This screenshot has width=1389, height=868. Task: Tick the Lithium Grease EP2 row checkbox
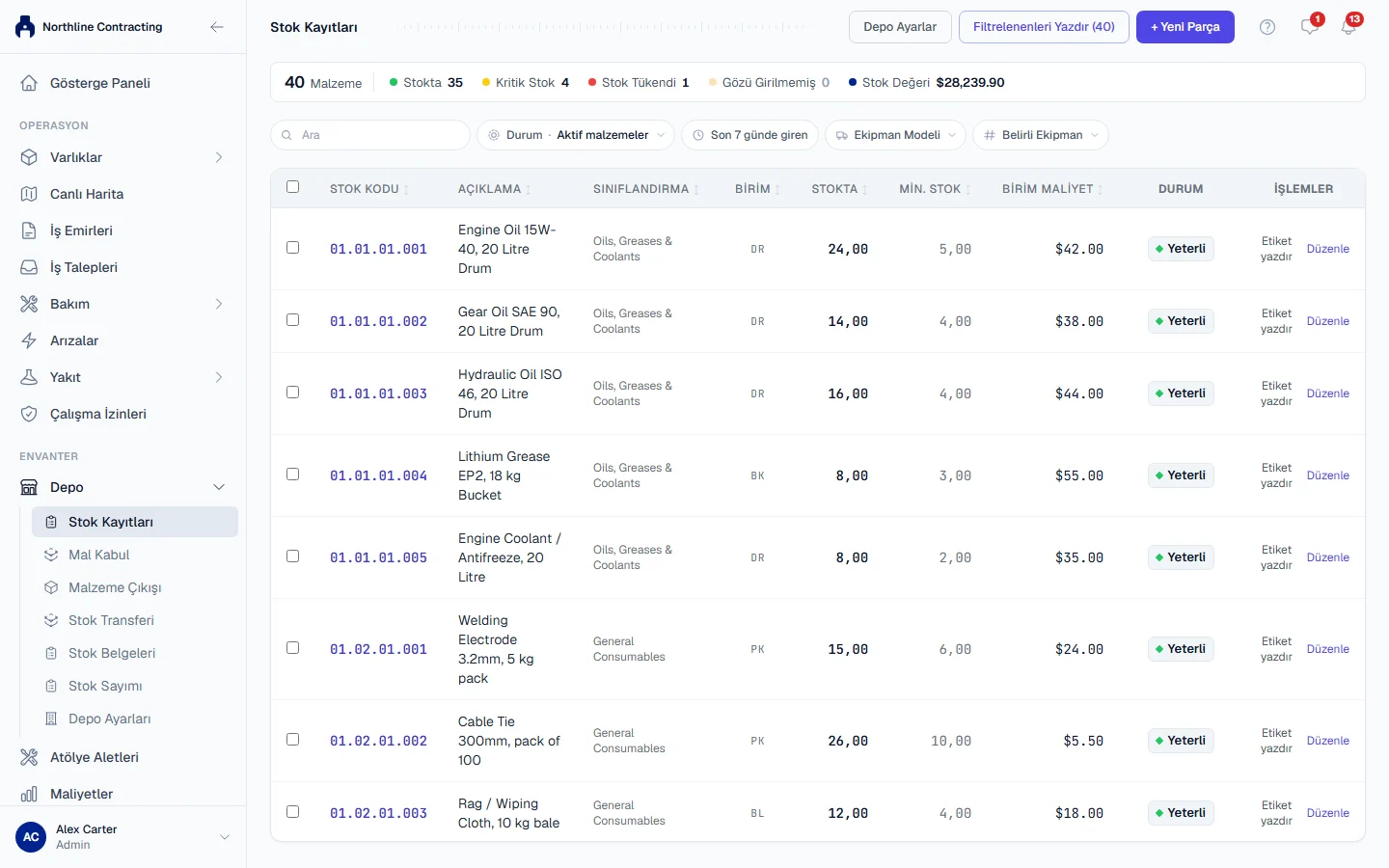(x=293, y=475)
